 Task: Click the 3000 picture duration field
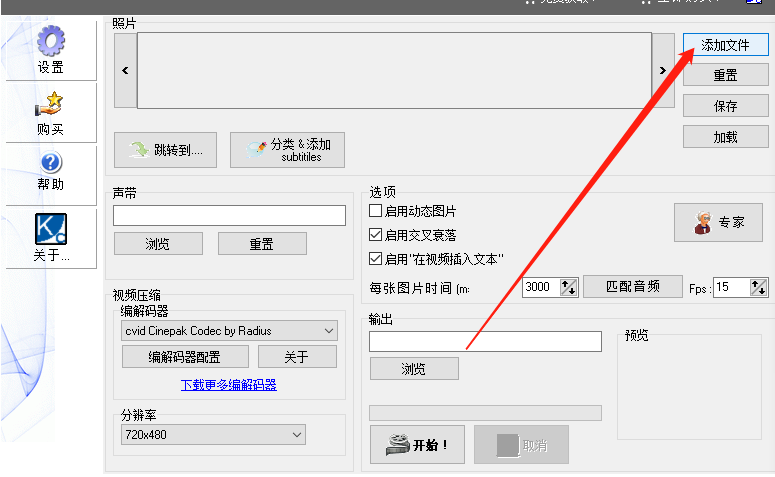pyautogui.click(x=541, y=287)
